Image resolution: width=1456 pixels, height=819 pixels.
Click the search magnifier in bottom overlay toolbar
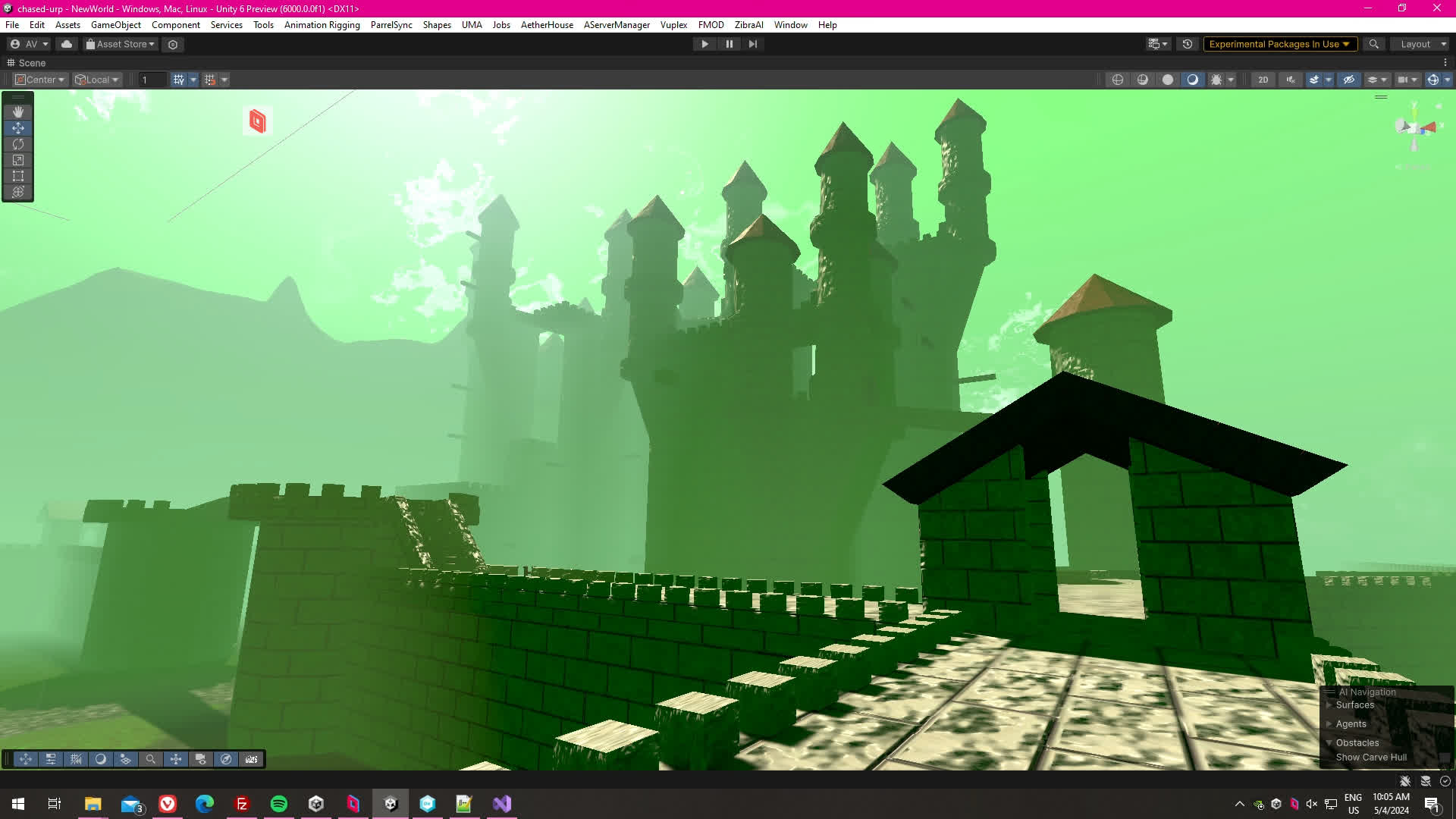151,759
